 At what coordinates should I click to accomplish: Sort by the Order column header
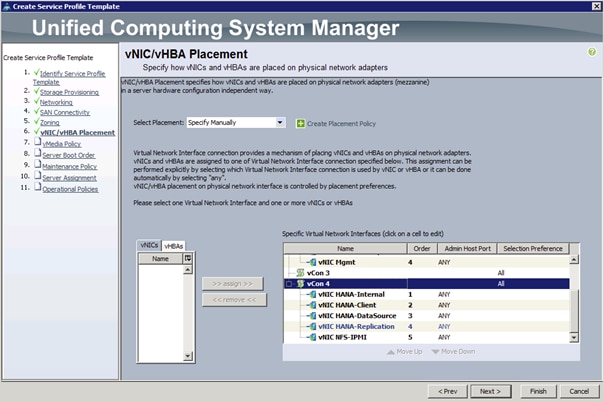422,249
